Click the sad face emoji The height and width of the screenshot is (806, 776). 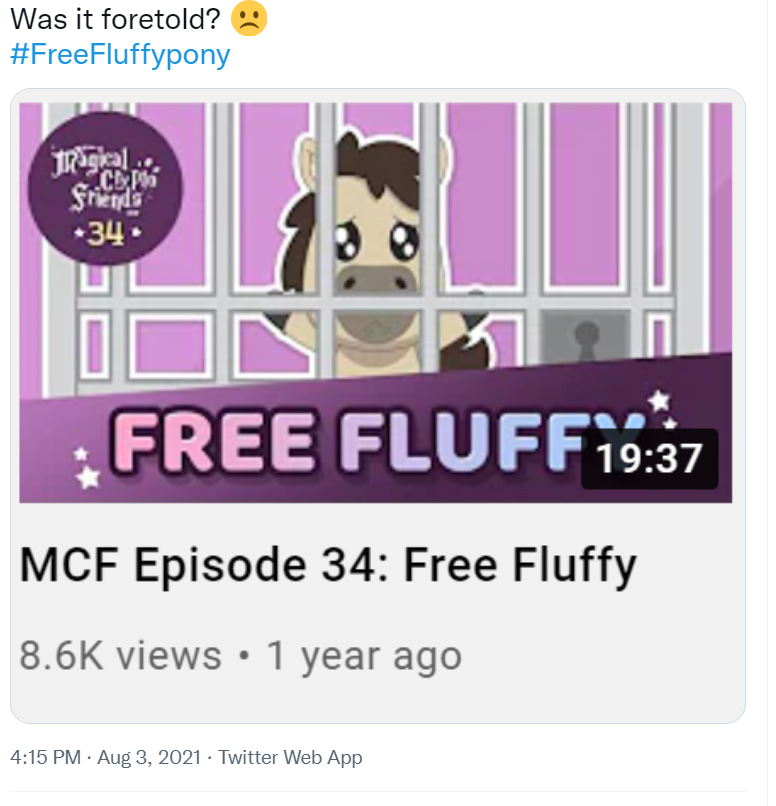249,19
